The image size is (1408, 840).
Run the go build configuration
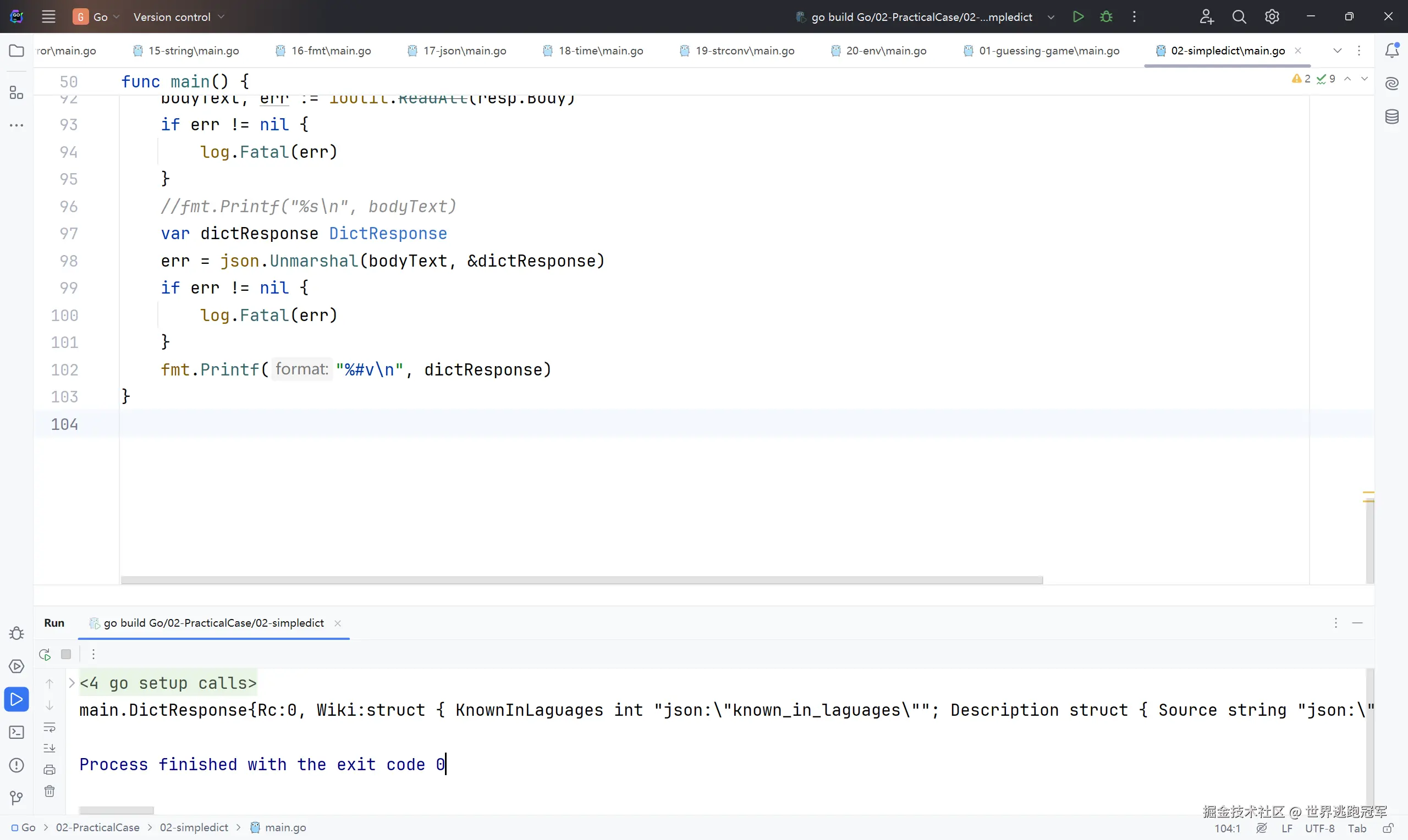(x=1078, y=16)
